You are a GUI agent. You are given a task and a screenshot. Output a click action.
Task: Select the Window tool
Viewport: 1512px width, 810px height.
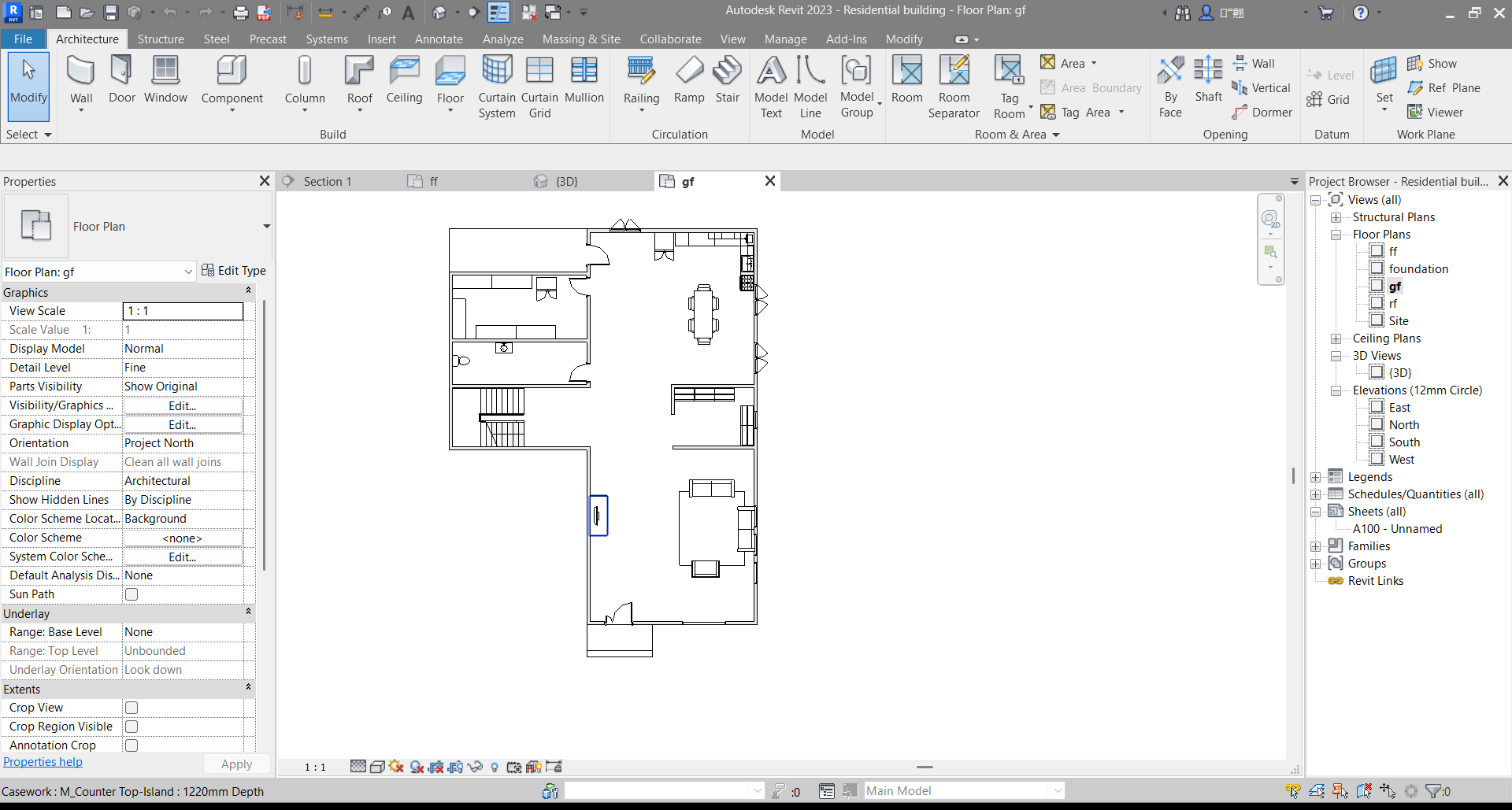[165, 80]
